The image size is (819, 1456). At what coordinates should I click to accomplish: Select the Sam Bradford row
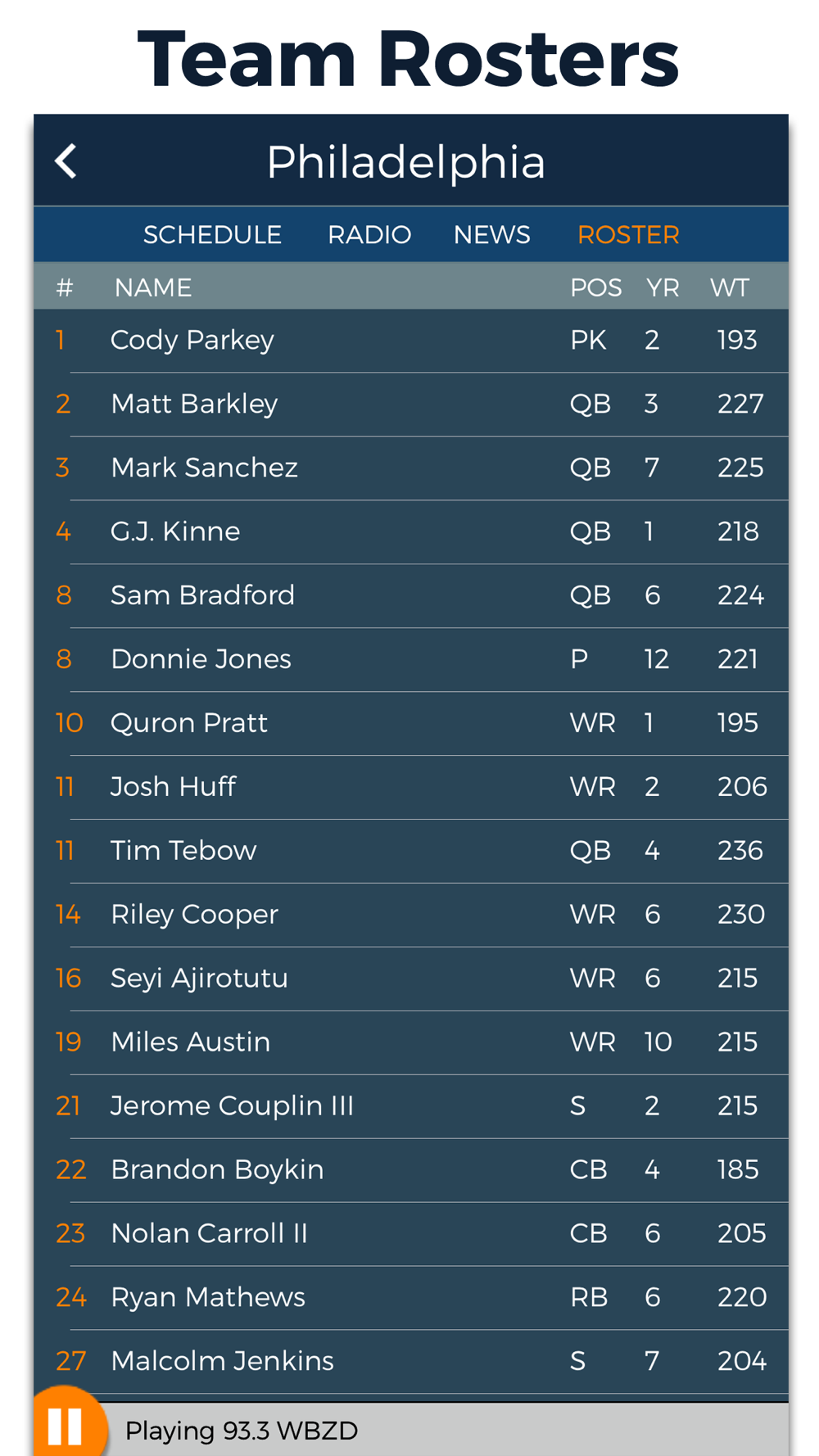(x=411, y=596)
